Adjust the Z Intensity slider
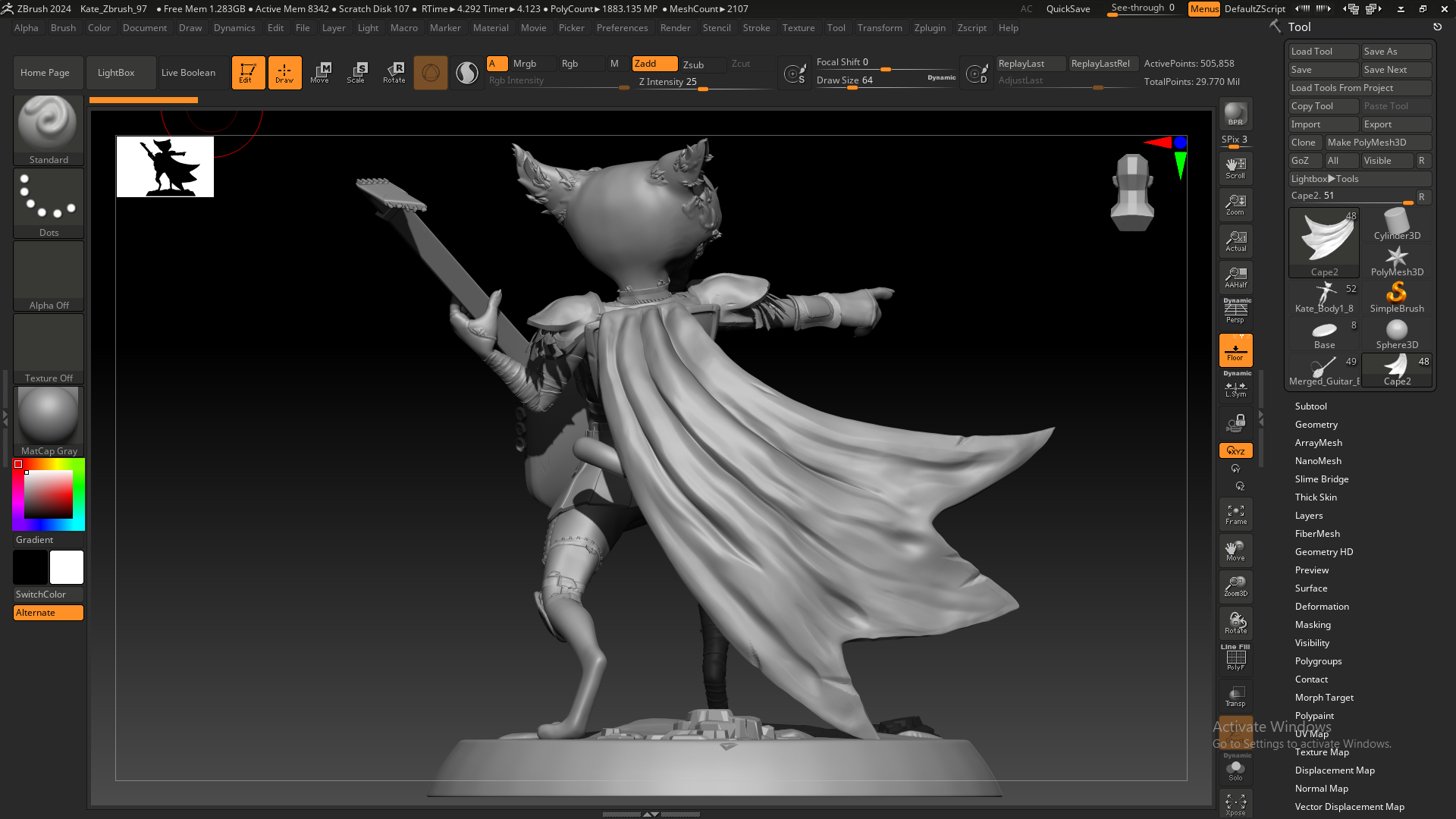 point(704,83)
